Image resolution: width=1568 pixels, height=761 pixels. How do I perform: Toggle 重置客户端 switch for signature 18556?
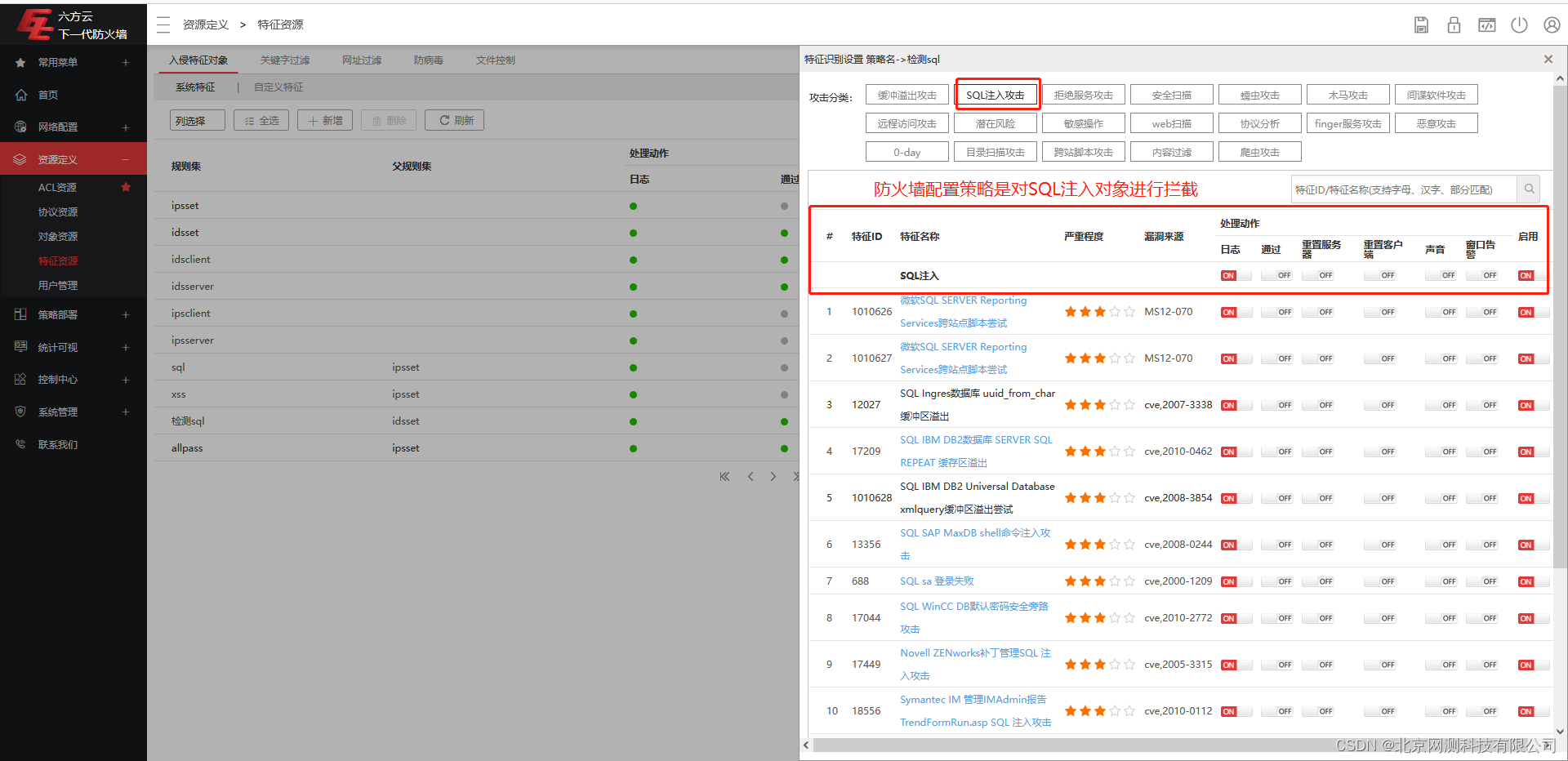[x=1379, y=711]
